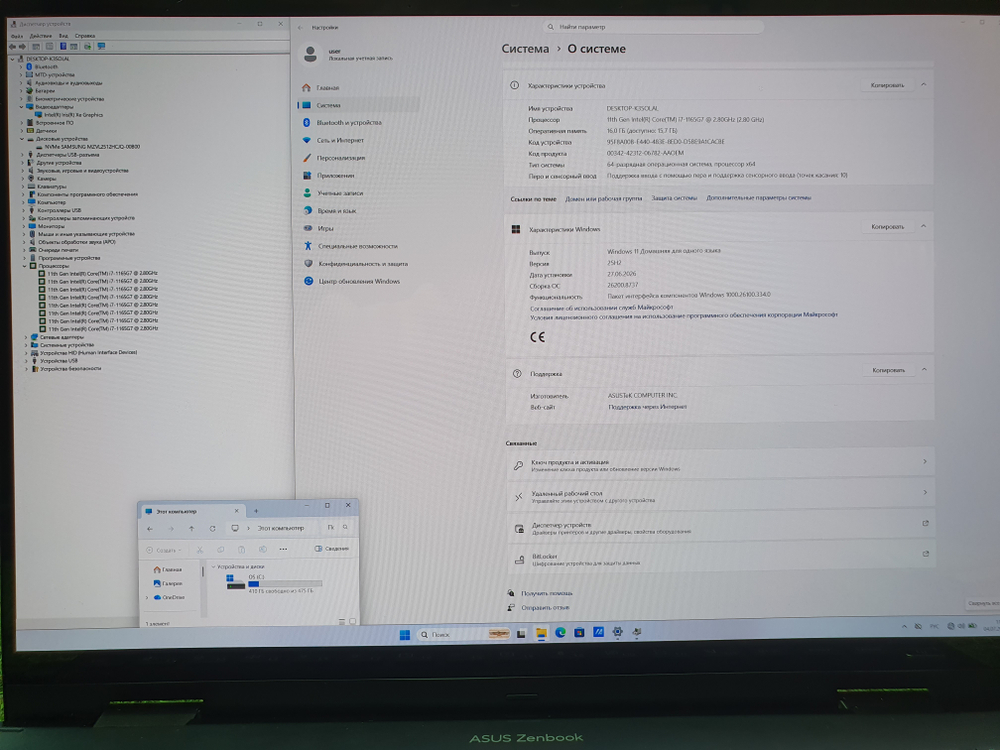
Task: Show hidden tray icons chevron
Action: click(904, 627)
